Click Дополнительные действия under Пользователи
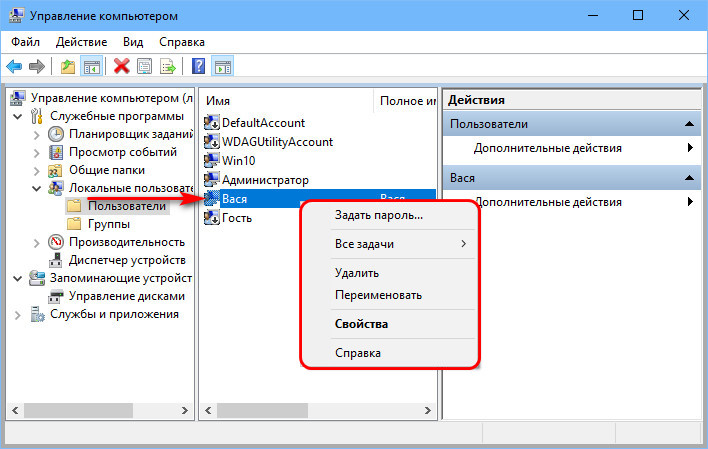The image size is (708, 449). tap(548, 148)
